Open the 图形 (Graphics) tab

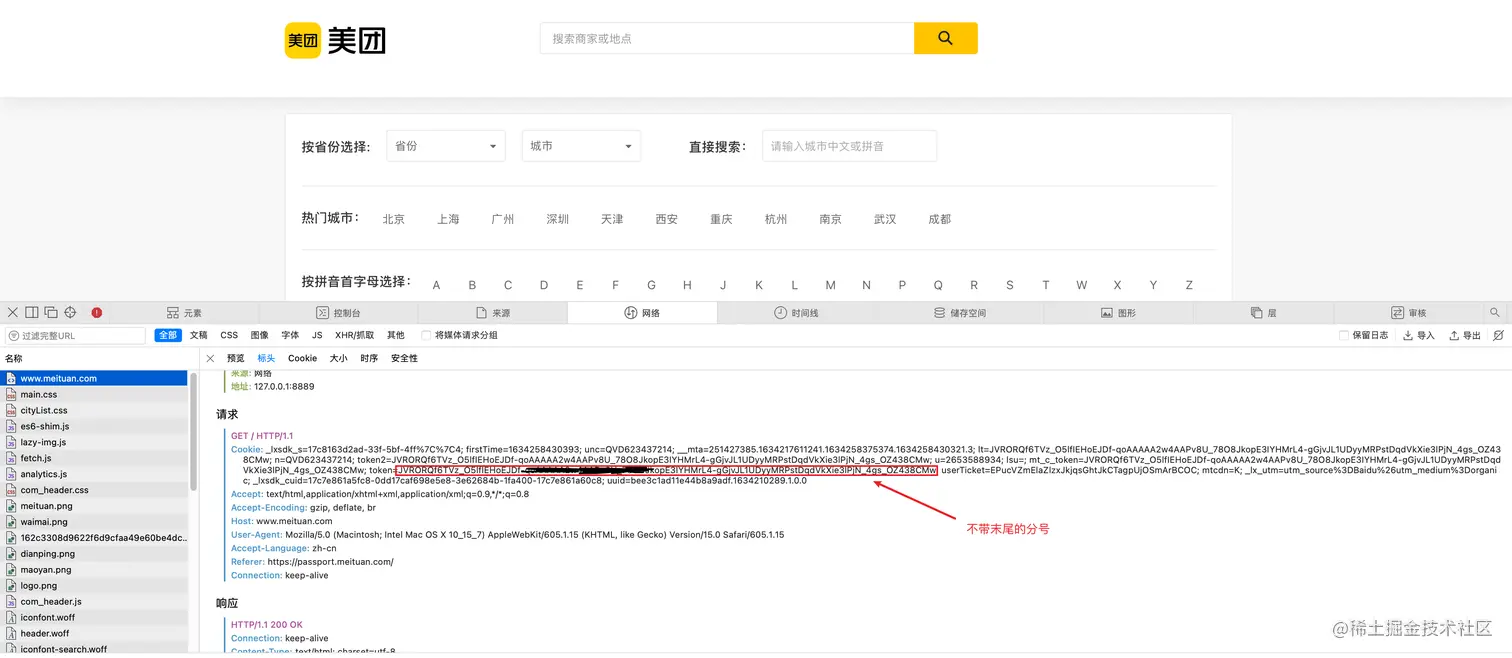1118,313
